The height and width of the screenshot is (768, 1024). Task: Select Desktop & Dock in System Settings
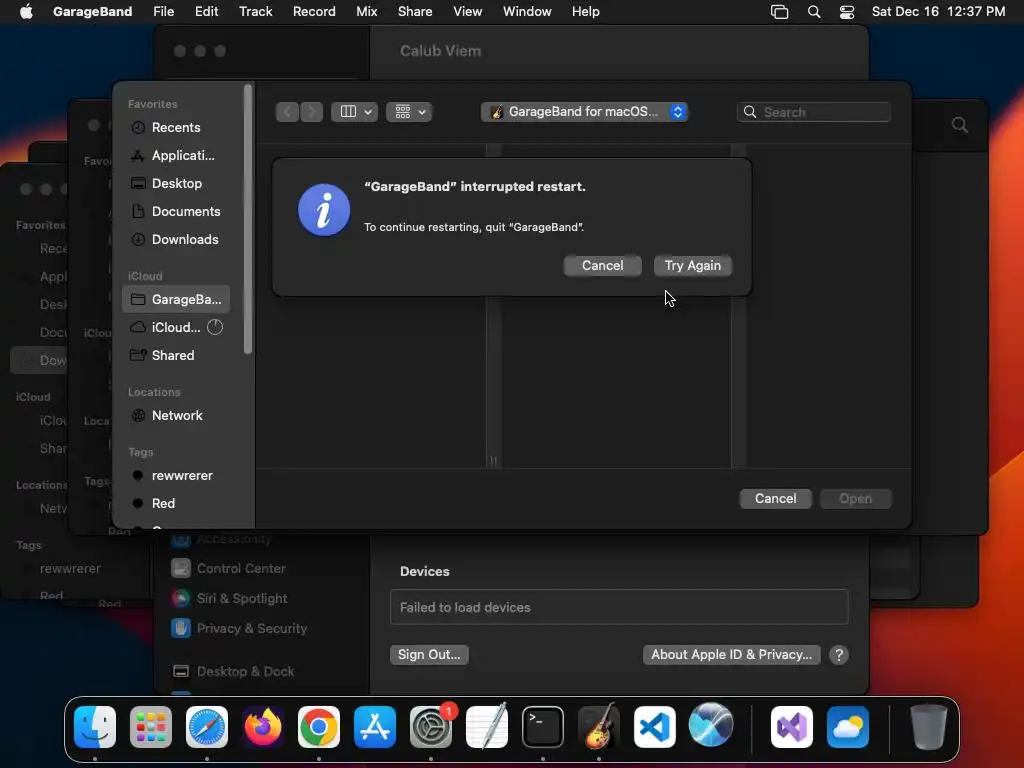coord(233,672)
